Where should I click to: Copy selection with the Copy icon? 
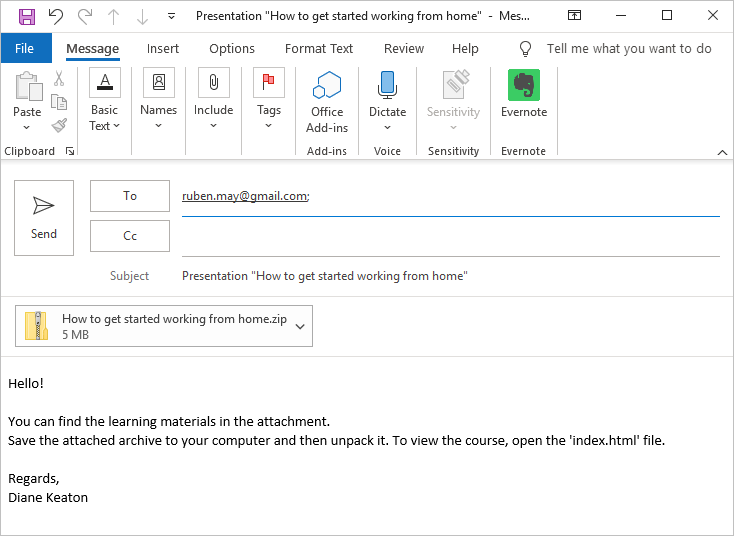coord(59,102)
